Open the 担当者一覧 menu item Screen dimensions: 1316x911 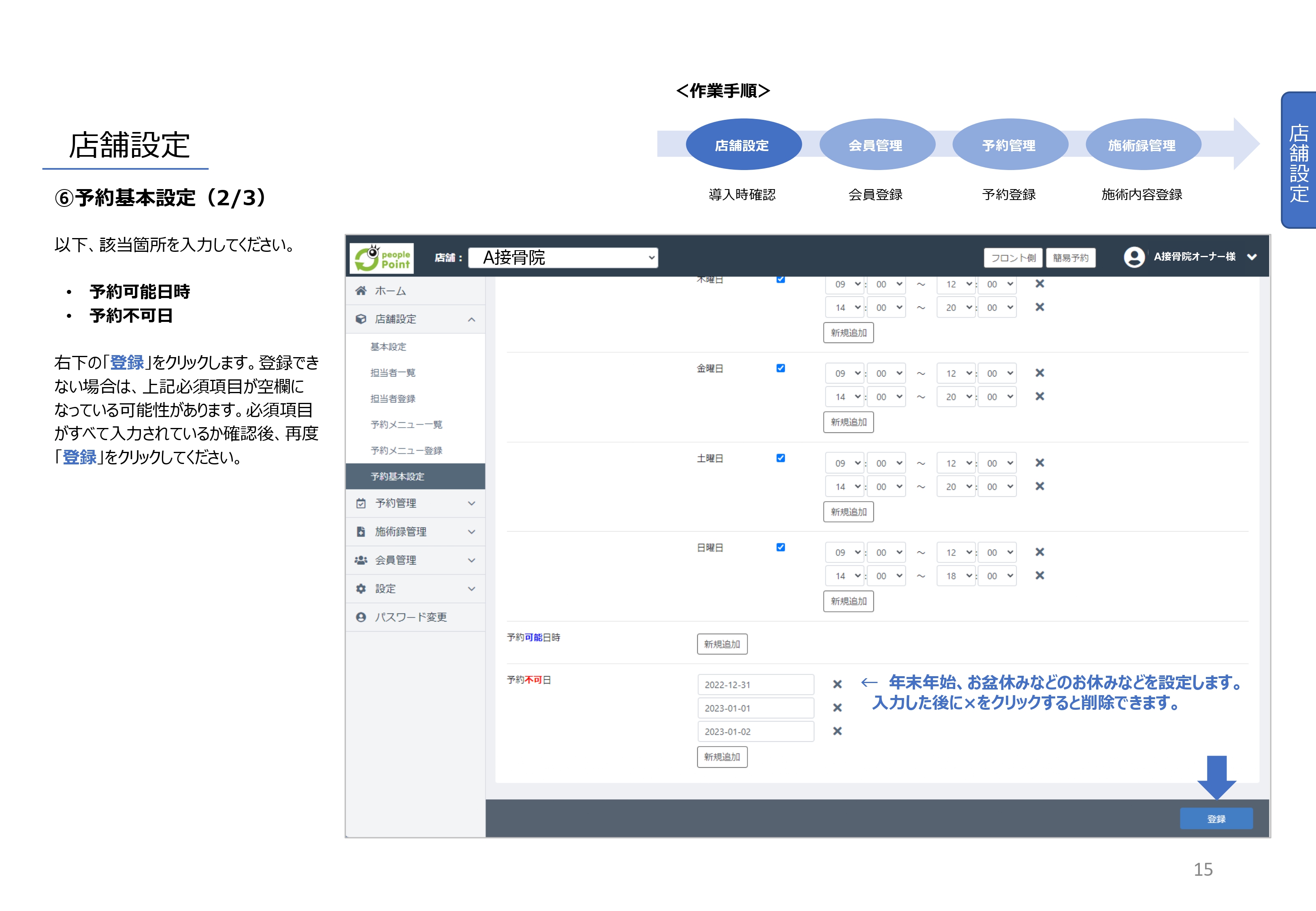point(393,373)
